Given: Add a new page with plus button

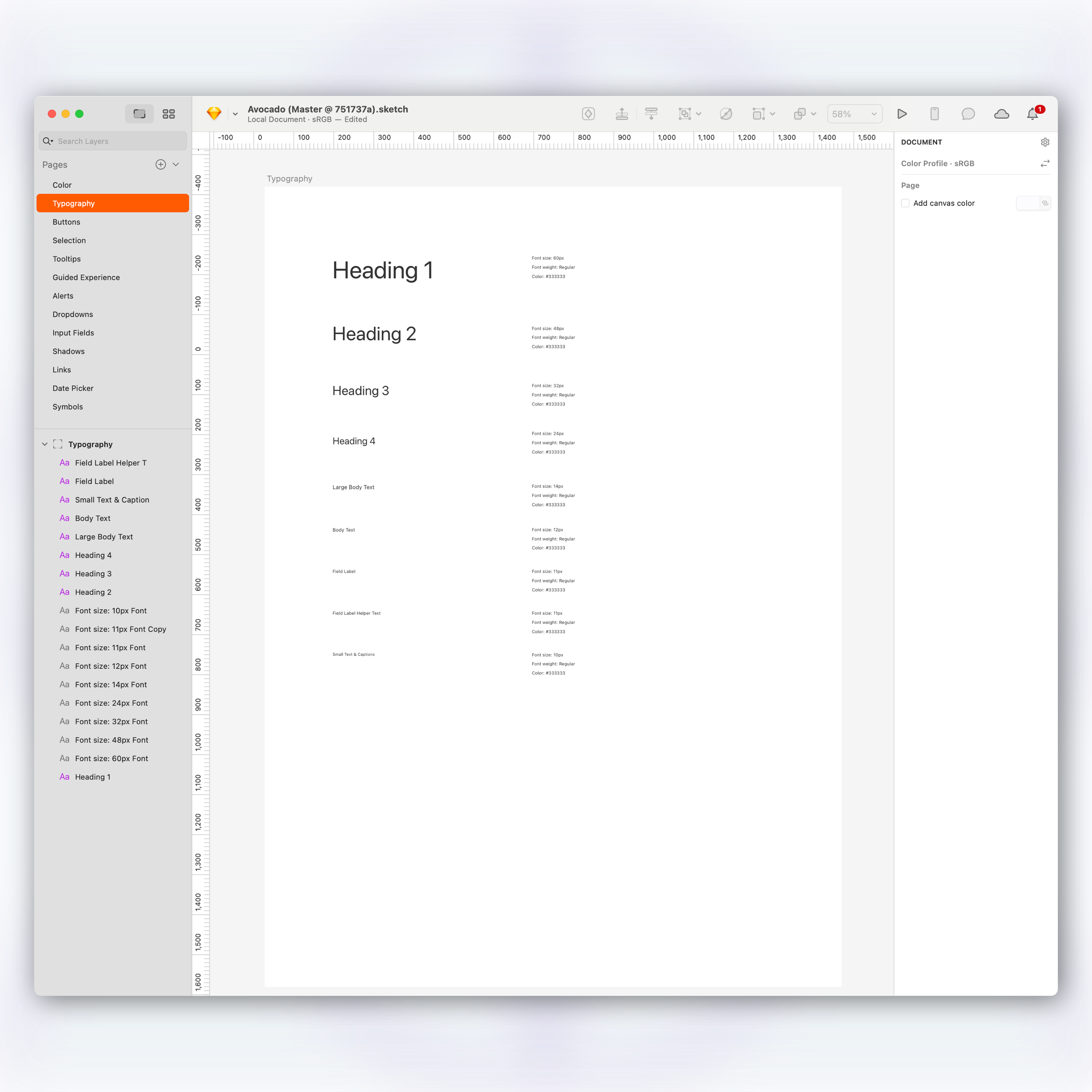Looking at the screenshot, I should [160, 164].
